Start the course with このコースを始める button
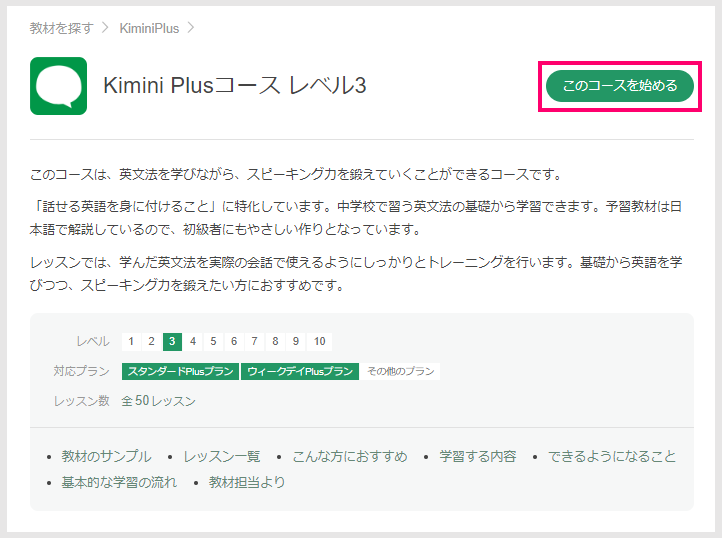 coord(620,86)
